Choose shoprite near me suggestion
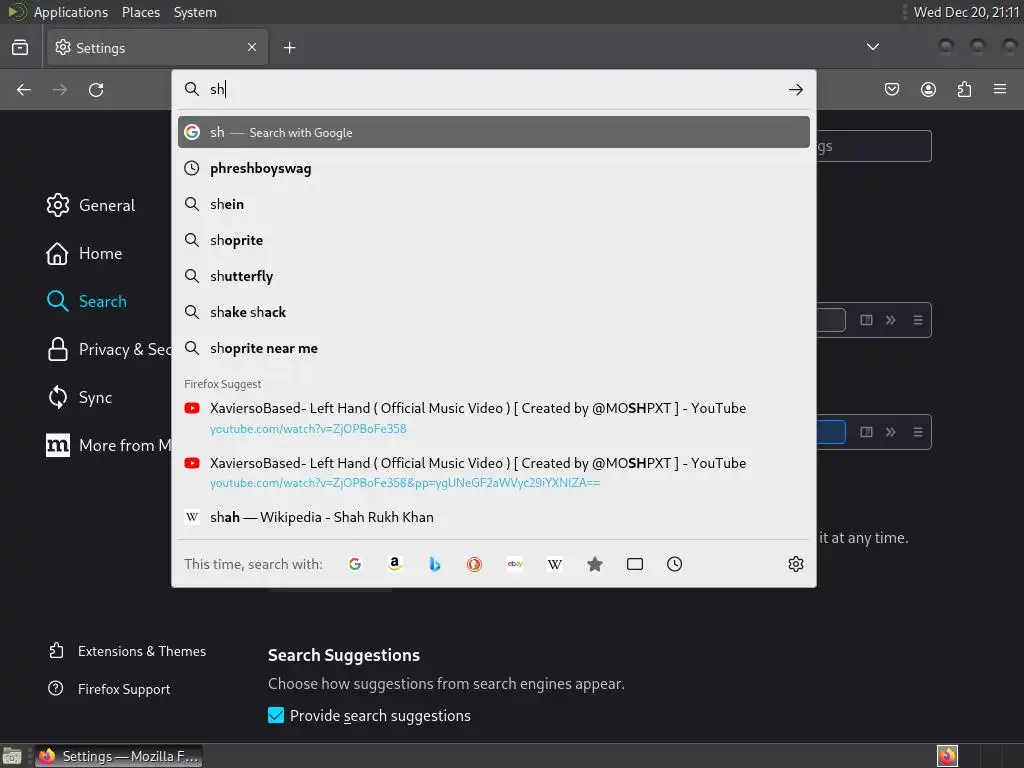The width and height of the screenshot is (1024, 768). [x=494, y=348]
